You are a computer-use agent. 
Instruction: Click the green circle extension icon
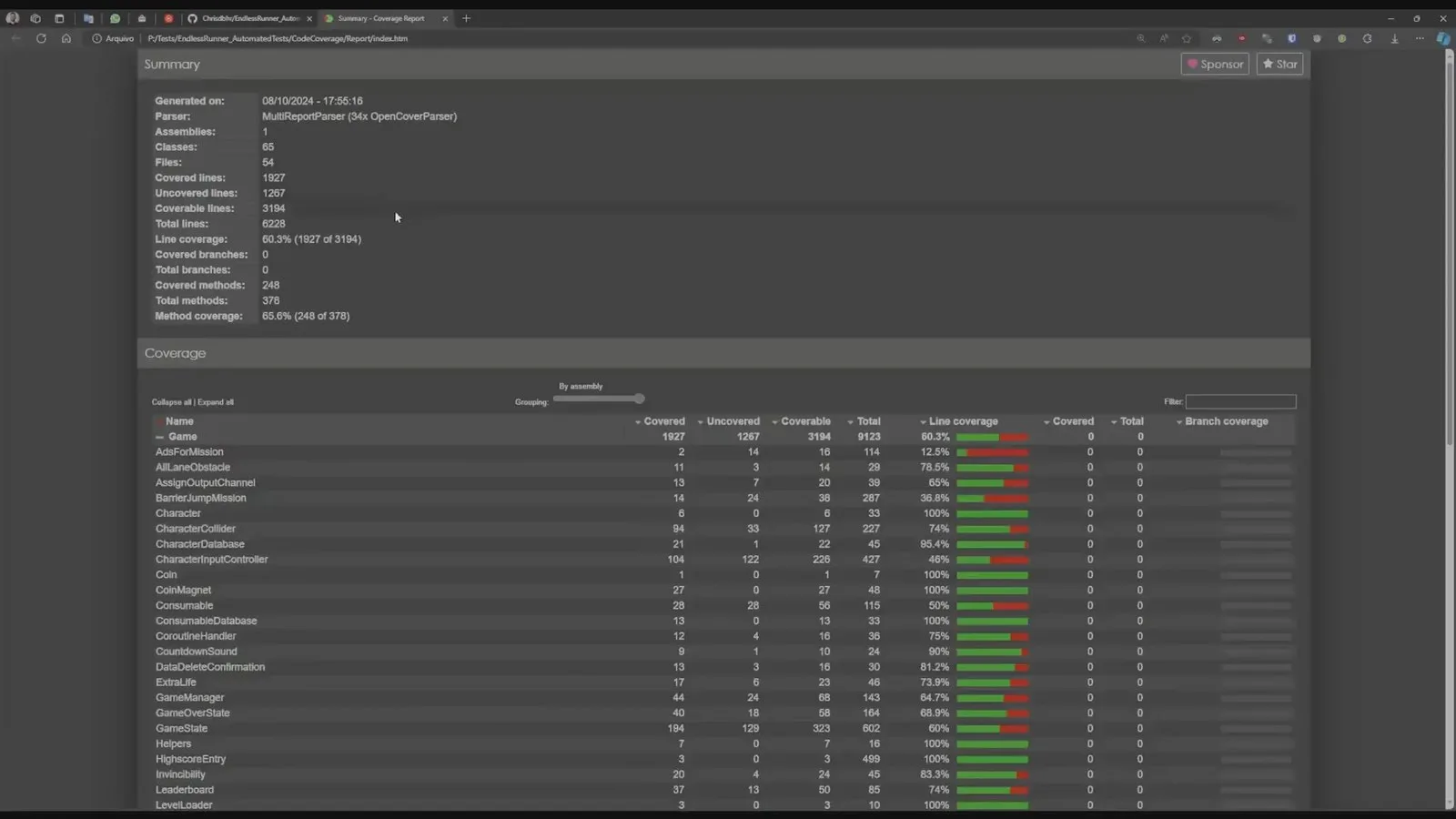pyautogui.click(x=1341, y=38)
